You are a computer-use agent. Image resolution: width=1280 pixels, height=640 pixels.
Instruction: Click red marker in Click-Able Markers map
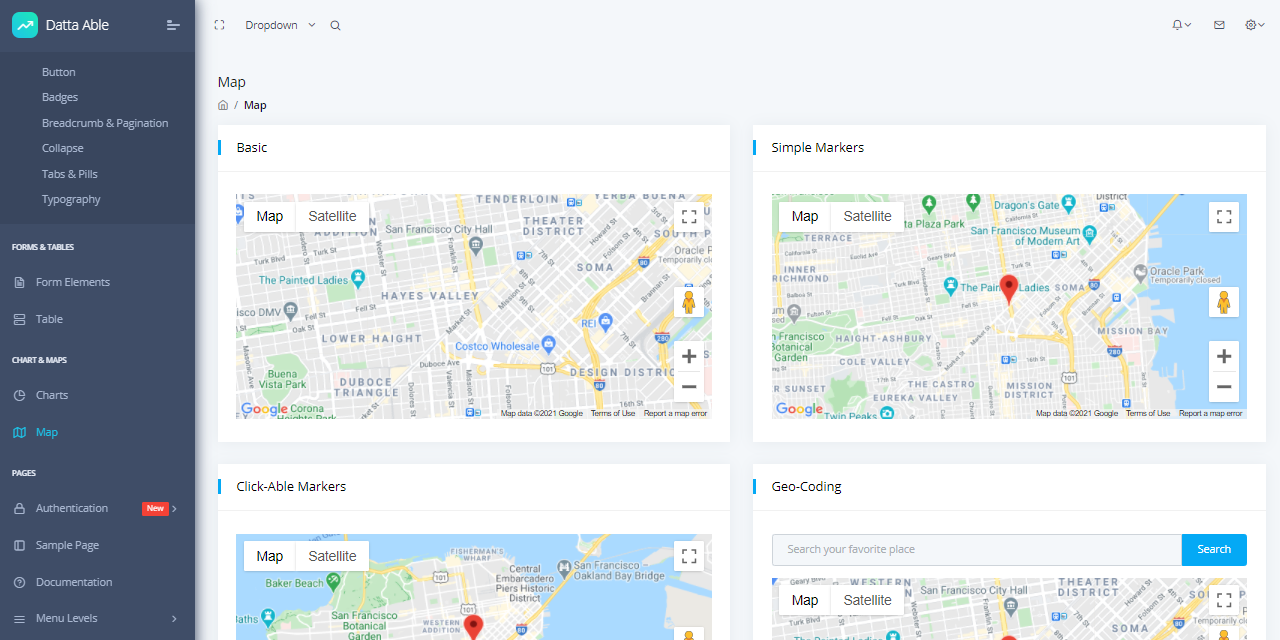[474, 628]
